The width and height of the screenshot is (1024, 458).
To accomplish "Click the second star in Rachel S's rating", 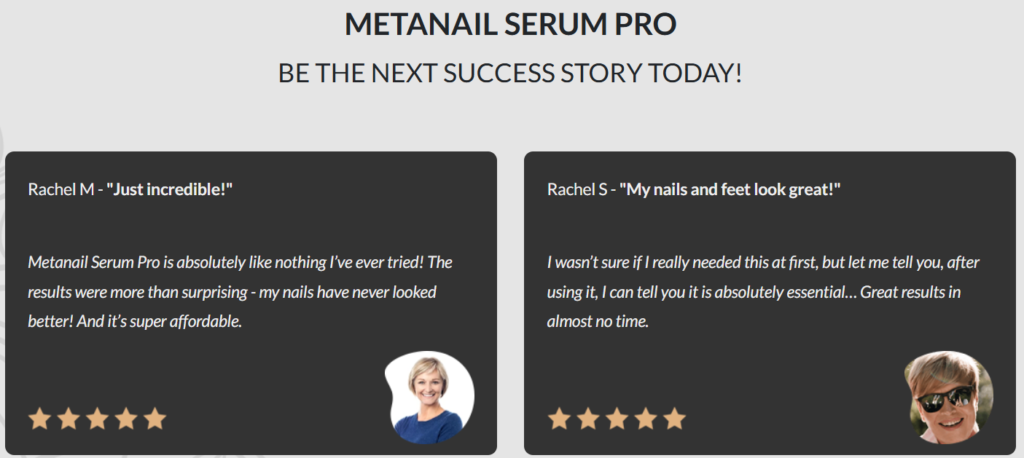I will [x=588, y=418].
